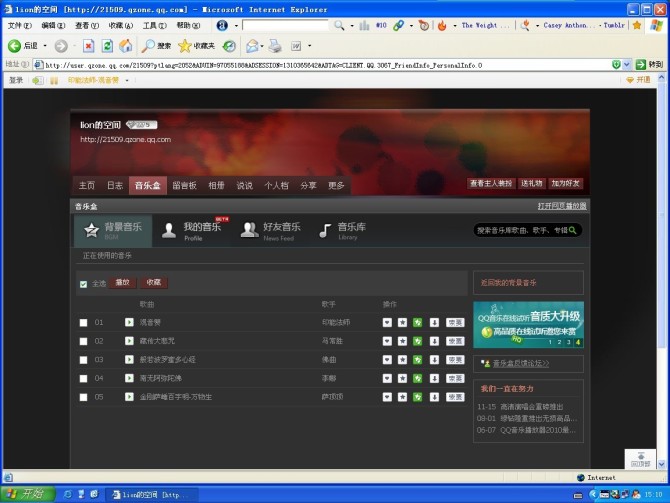Switch to the 留言板 tab
This screenshot has height=503, width=670.
click(184, 185)
